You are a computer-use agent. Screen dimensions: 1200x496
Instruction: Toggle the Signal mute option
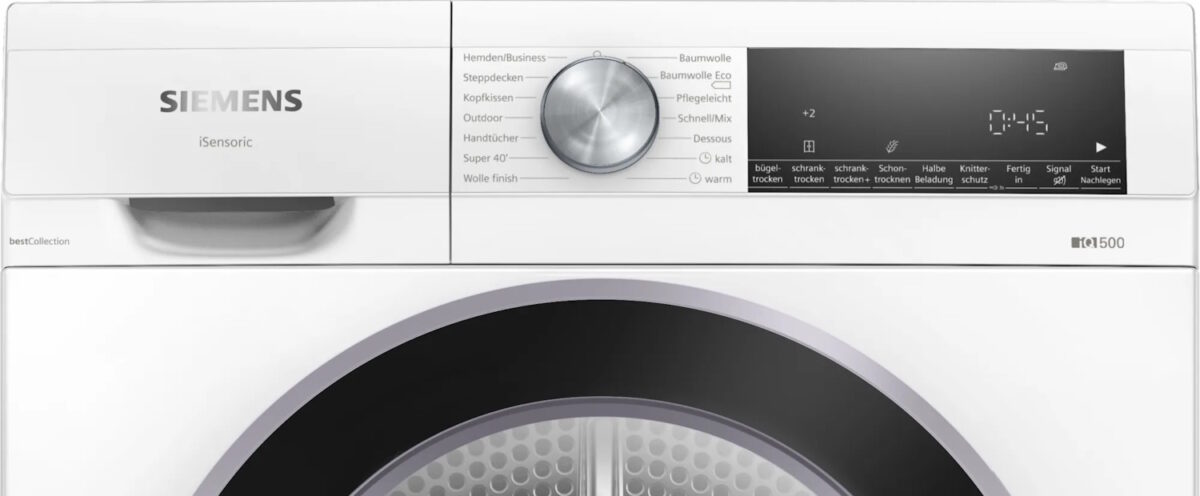[x=1058, y=175]
